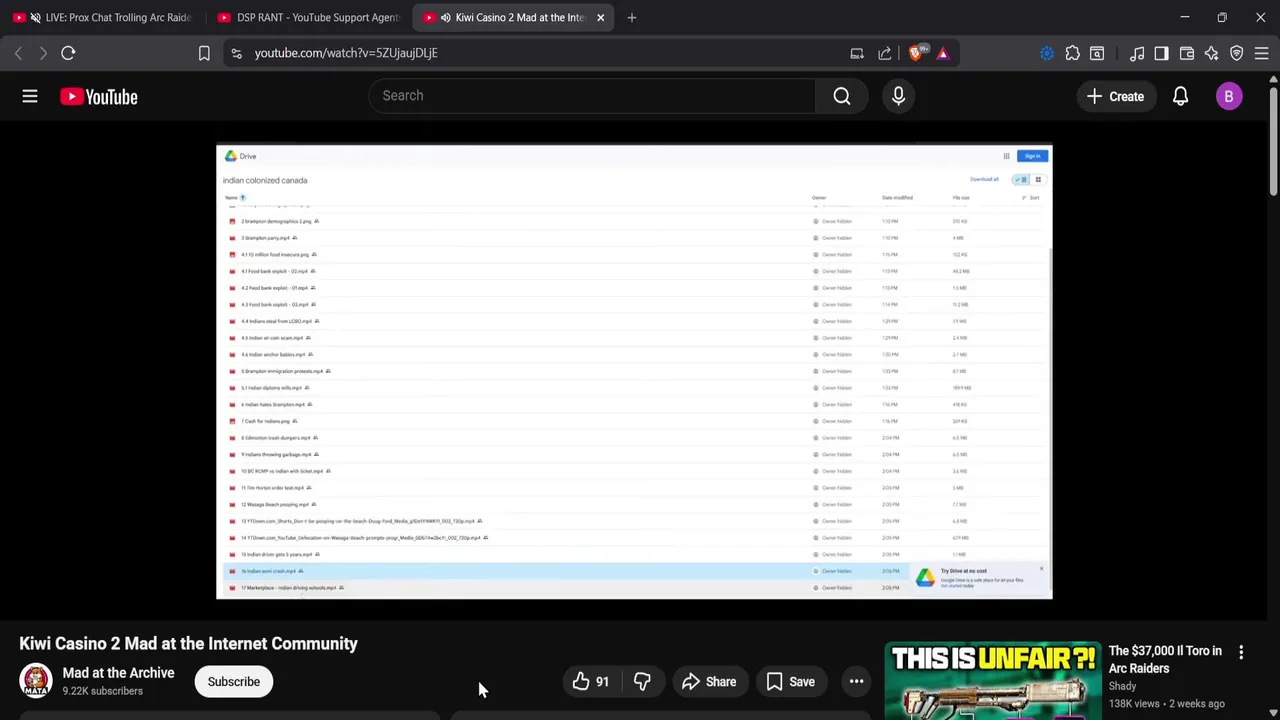1280x720 pixels.
Task: Open the Brave playlist music-note icon
Action: tap(1137, 53)
